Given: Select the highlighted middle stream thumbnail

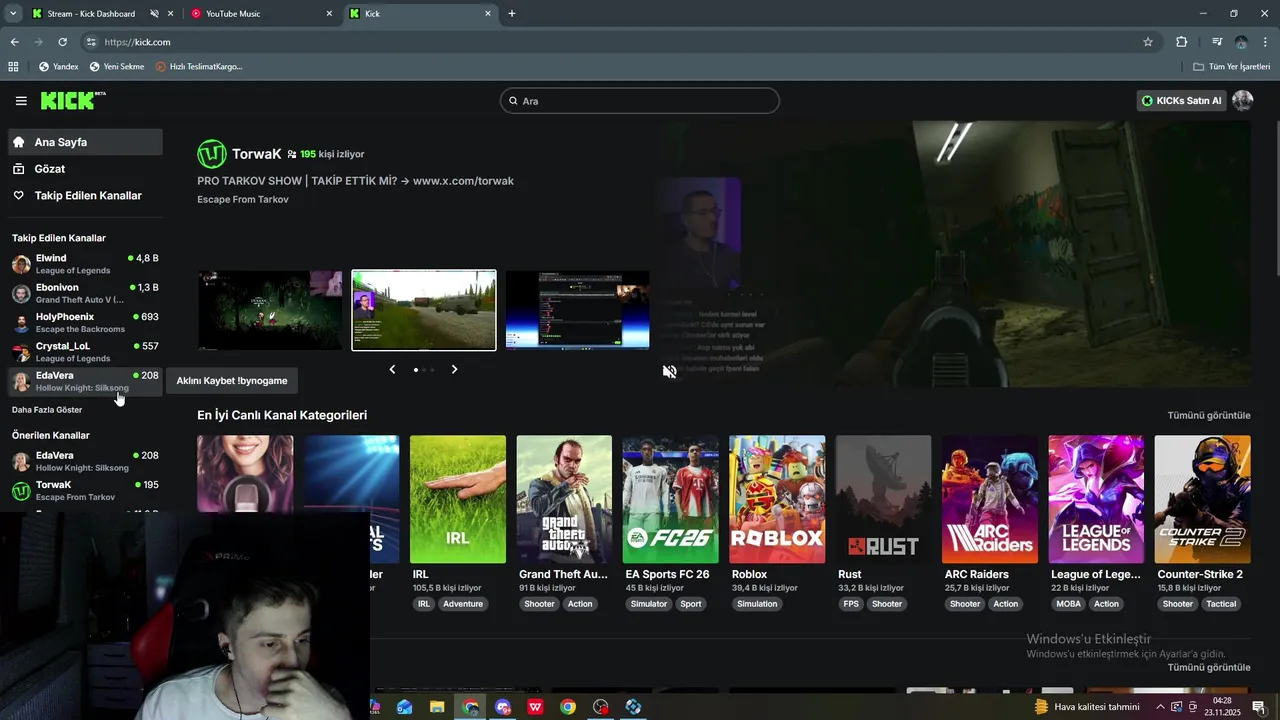Looking at the screenshot, I should tap(424, 310).
